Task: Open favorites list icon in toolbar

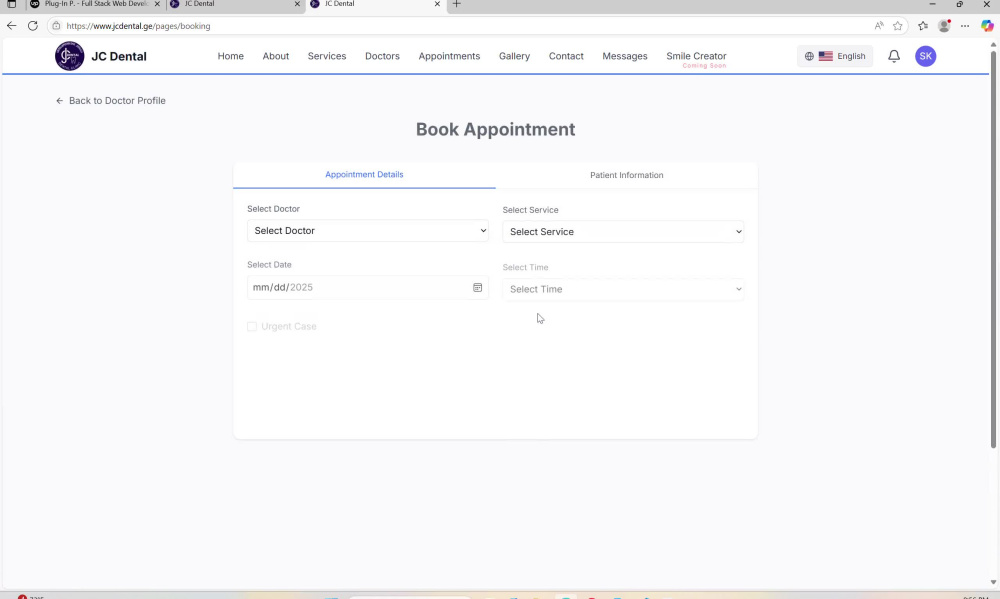Action: point(922,26)
